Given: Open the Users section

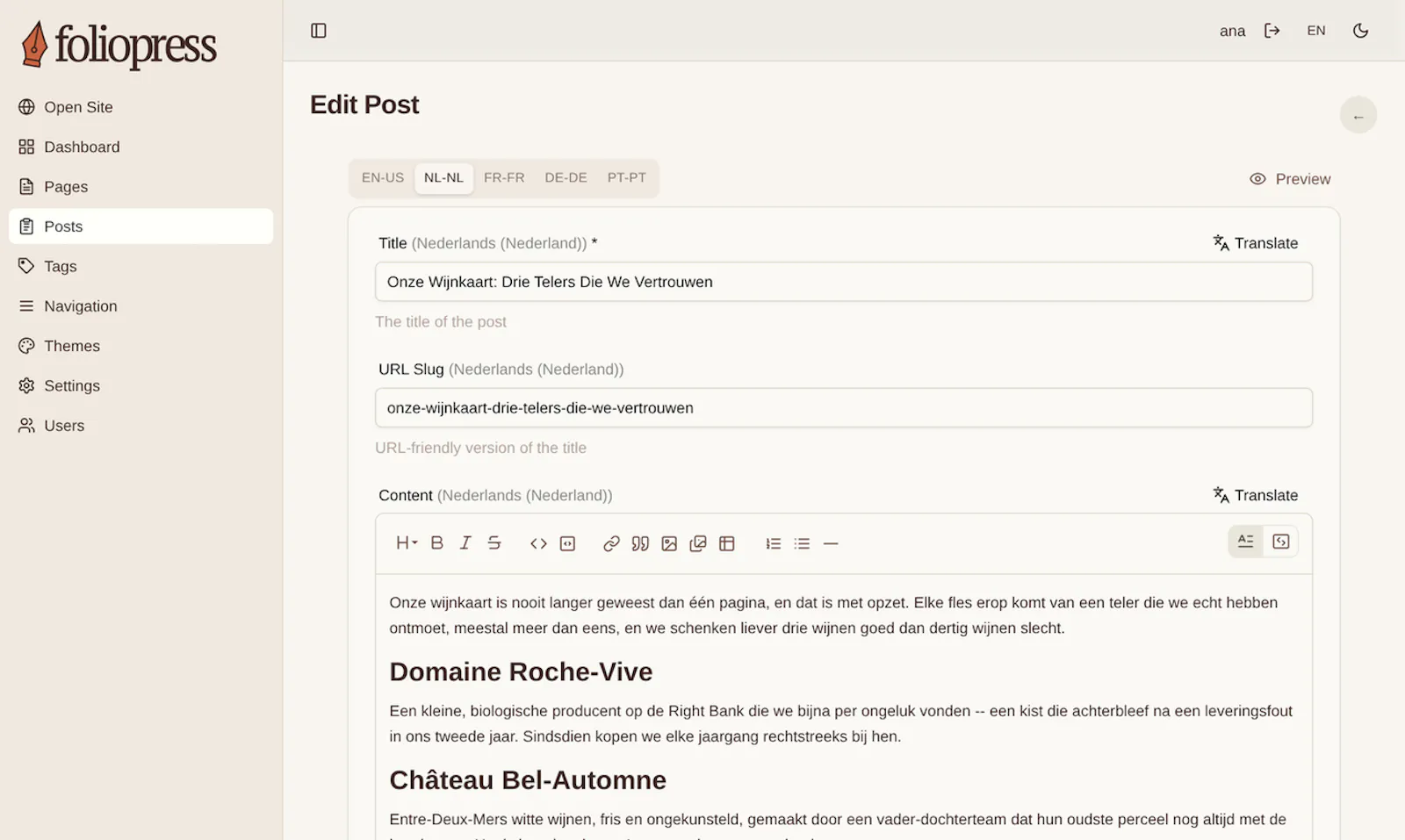Looking at the screenshot, I should pyautogui.click(x=140, y=426).
